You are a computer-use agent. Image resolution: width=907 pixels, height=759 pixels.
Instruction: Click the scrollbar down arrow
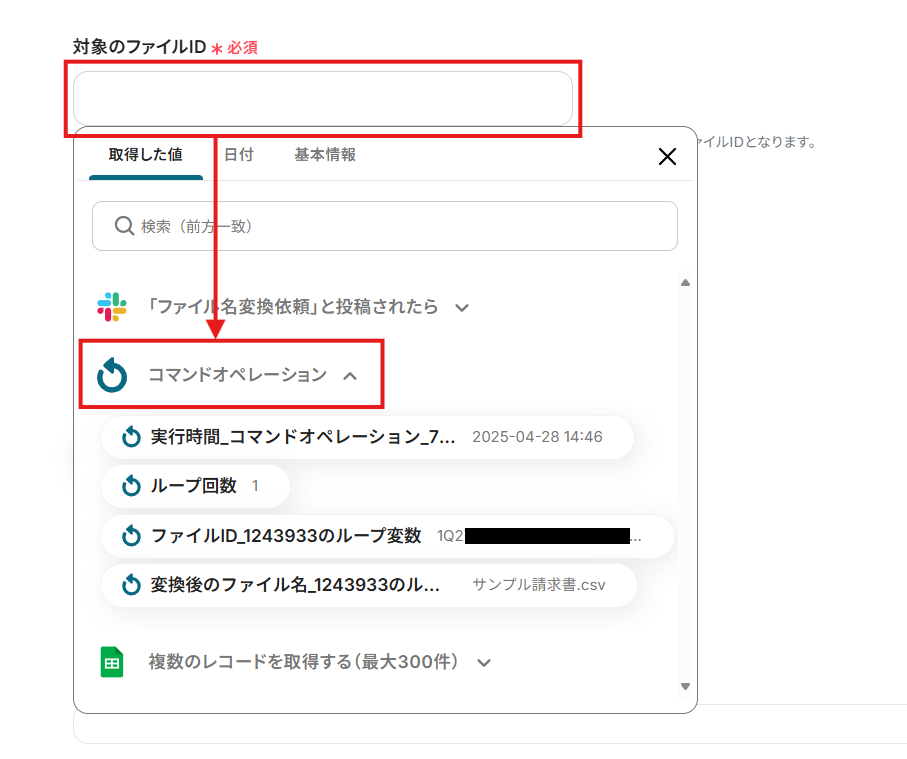coord(685,687)
